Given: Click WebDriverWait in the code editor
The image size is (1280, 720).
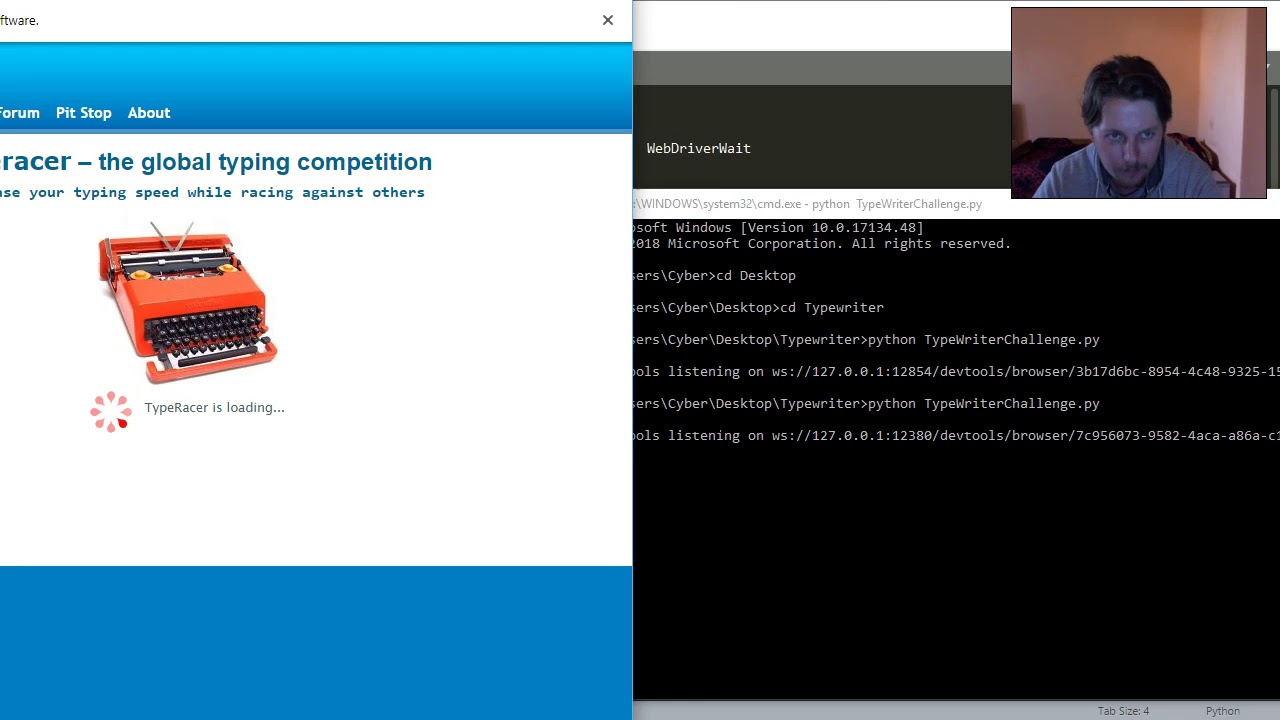Looking at the screenshot, I should pos(698,148).
